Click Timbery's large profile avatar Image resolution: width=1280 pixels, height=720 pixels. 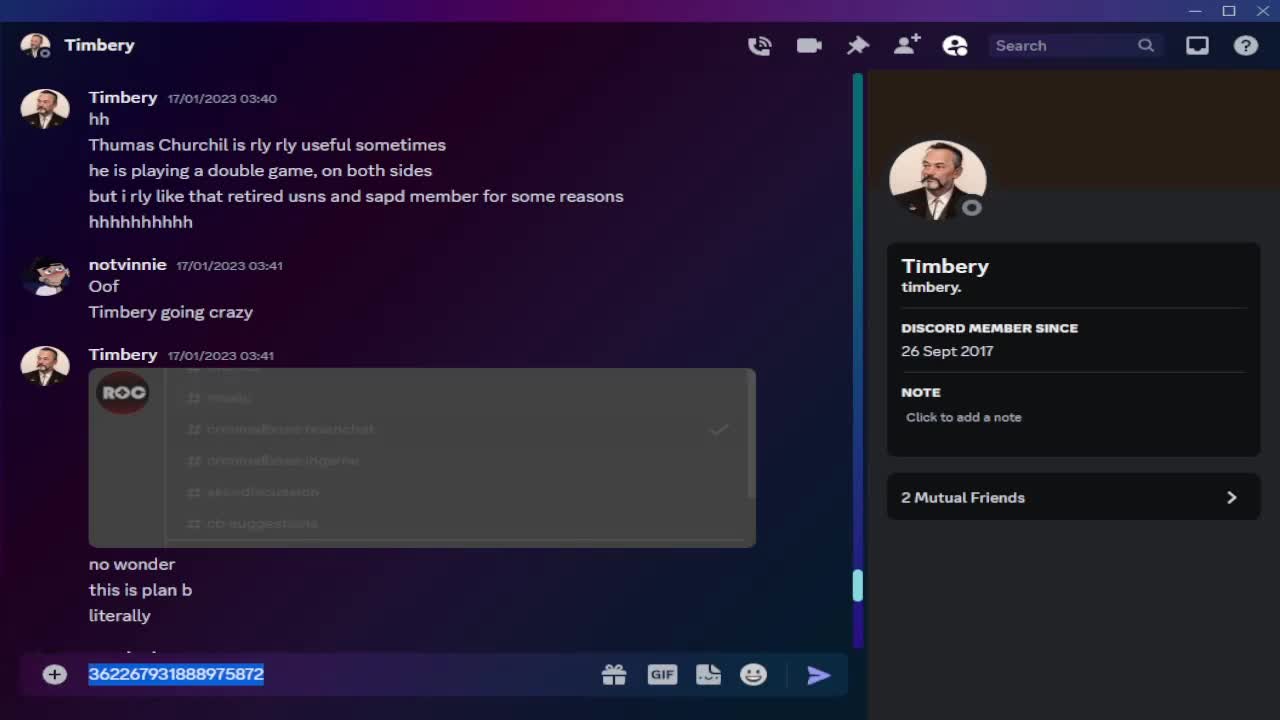[937, 180]
